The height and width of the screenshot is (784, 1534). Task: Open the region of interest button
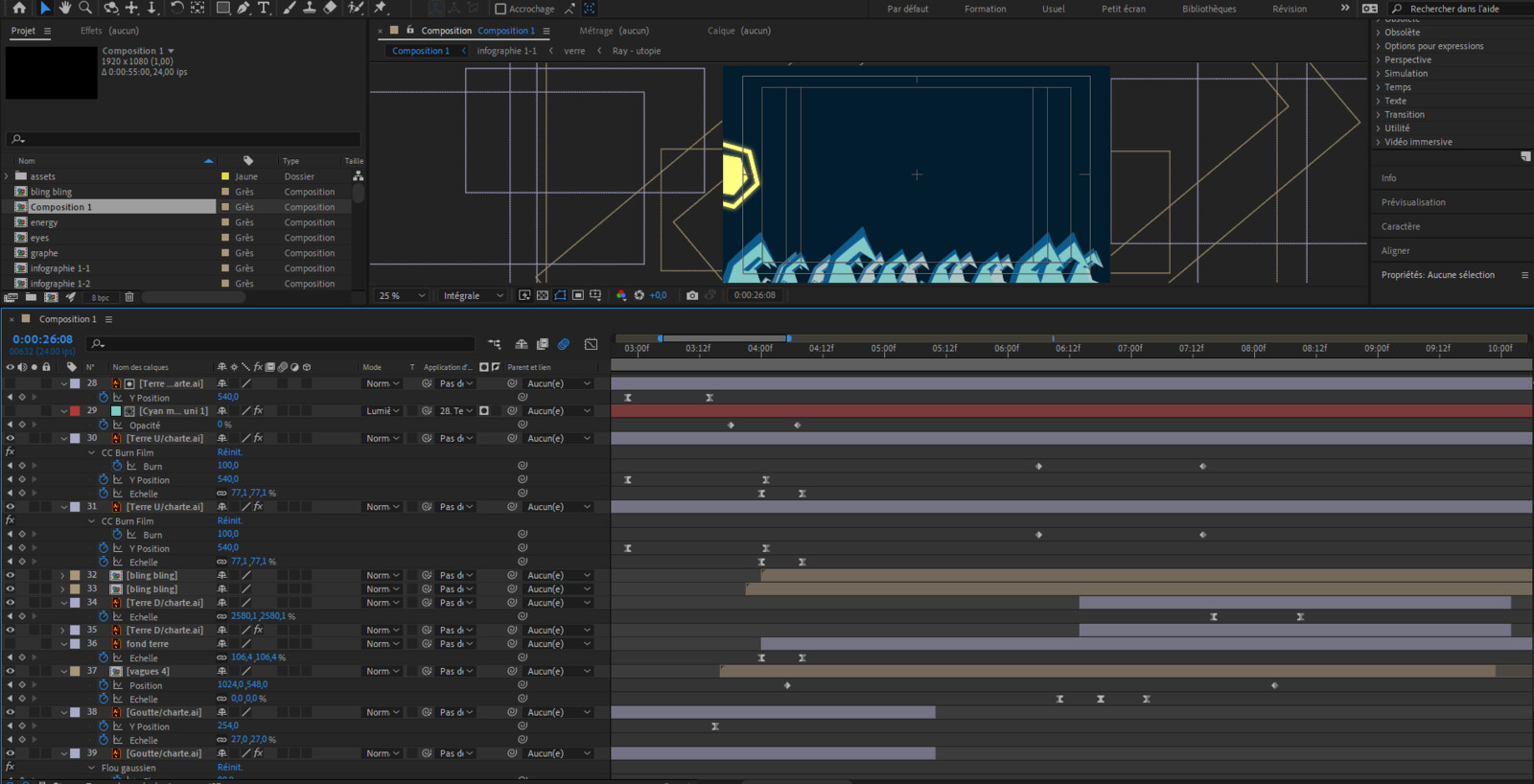point(578,295)
